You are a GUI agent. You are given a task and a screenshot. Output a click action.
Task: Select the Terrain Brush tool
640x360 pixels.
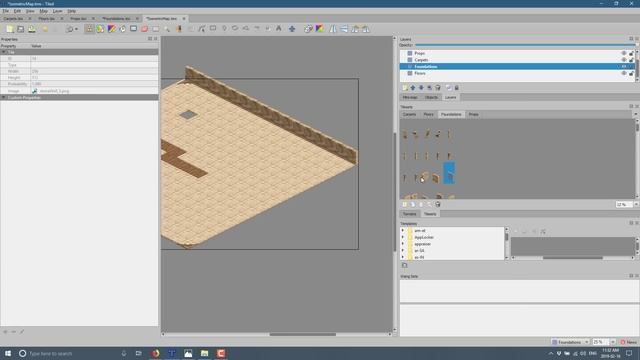point(100,29)
